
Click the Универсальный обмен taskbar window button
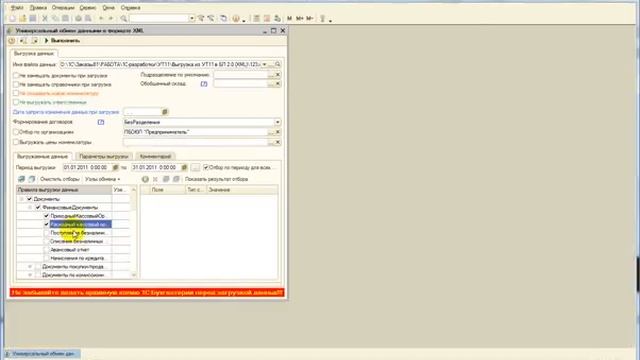(x=42, y=354)
